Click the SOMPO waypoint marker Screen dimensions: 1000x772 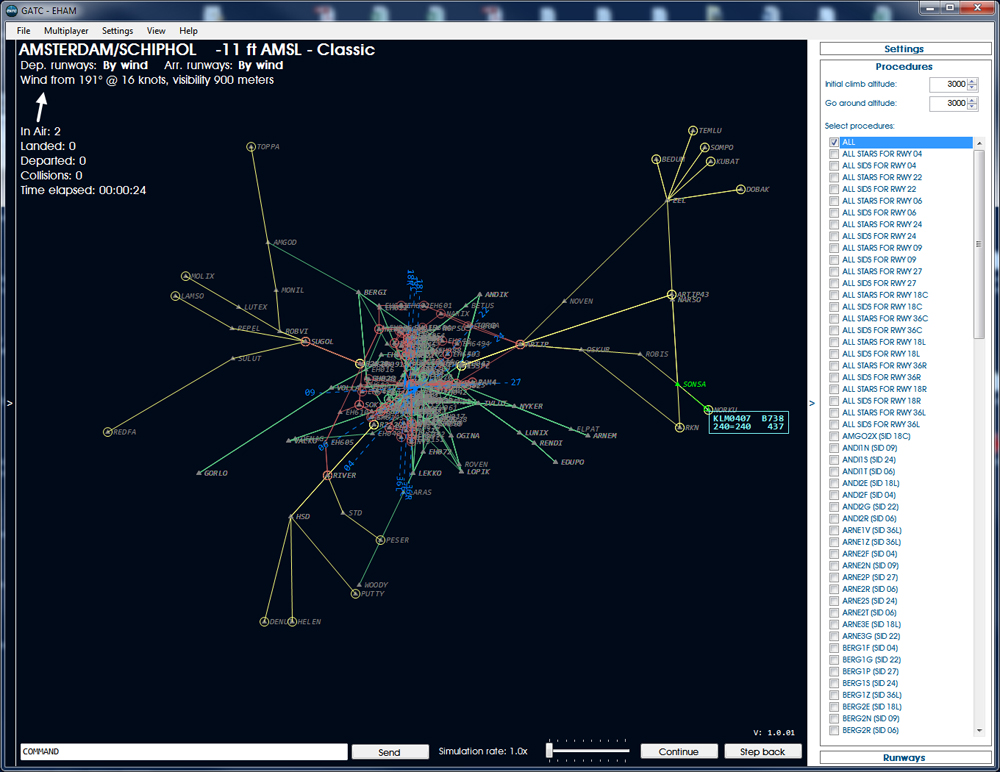click(x=705, y=147)
